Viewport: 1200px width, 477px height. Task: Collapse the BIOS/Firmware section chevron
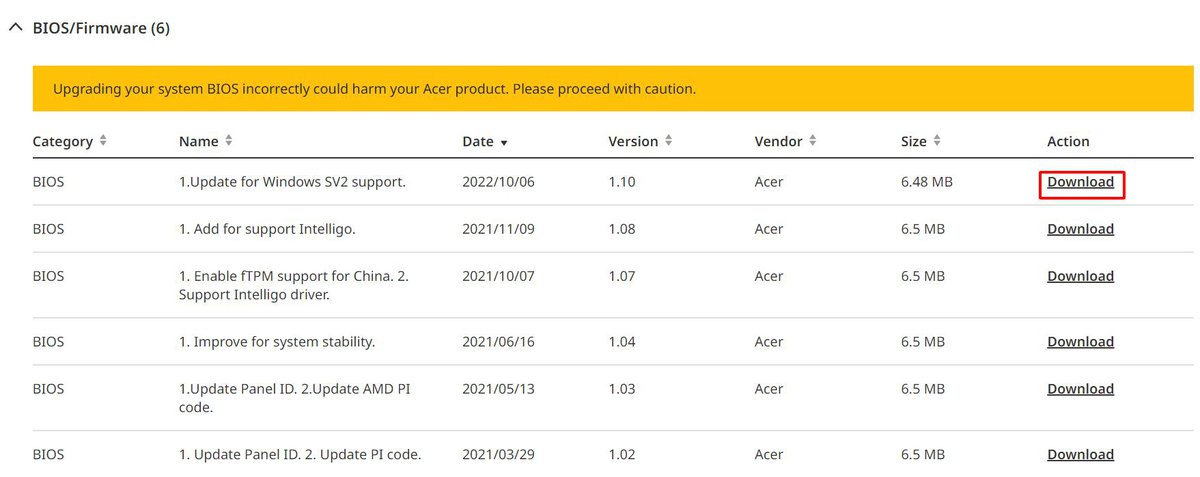15,28
